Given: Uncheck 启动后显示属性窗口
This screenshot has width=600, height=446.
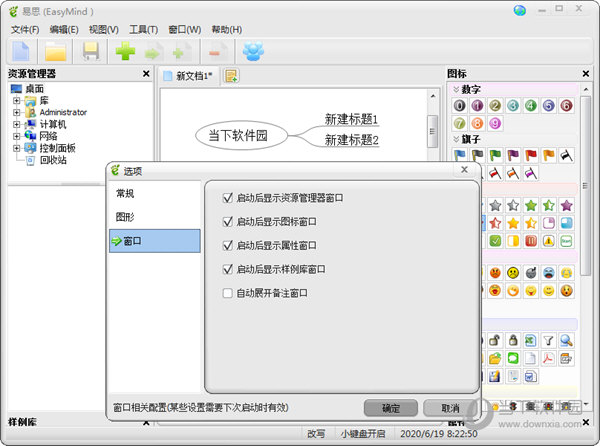Looking at the screenshot, I should pyautogui.click(x=228, y=246).
